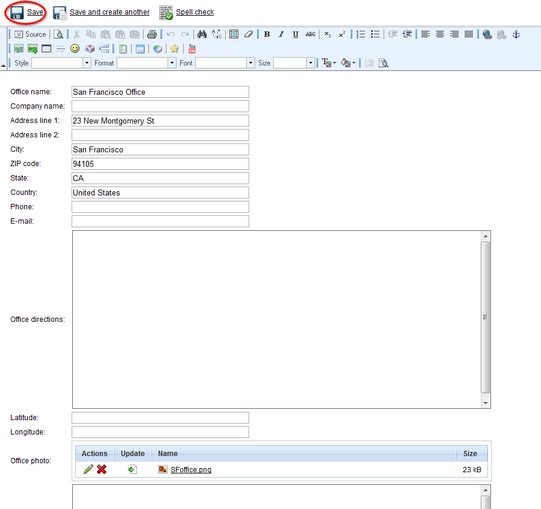The height and width of the screenshot is (509, 541).
Task: Click the Quick Insert Image icon
Action: [x=32, y=49]
